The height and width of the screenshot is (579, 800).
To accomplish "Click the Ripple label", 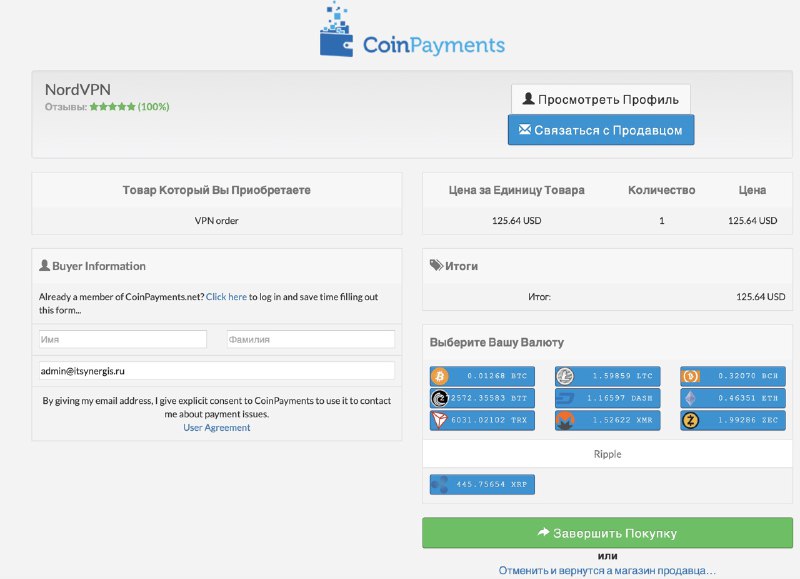I will (607, 454).
